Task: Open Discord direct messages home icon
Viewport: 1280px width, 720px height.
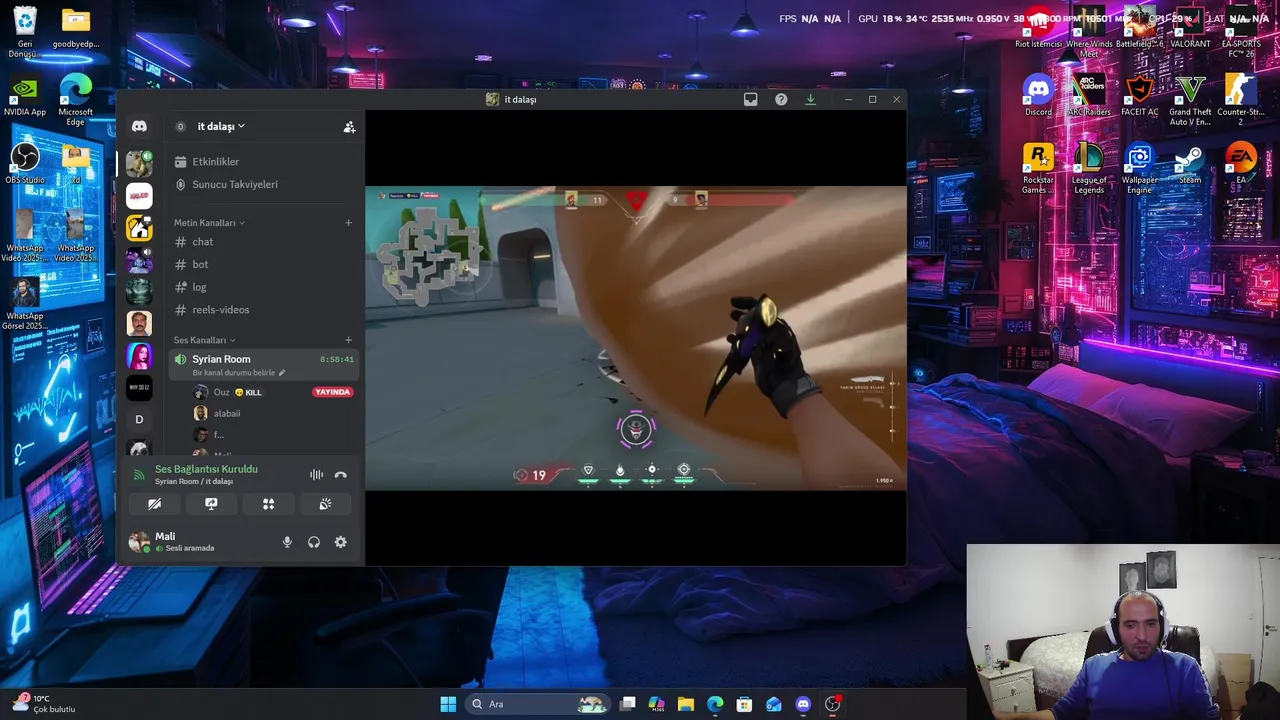Action: (x=139, y=126)
